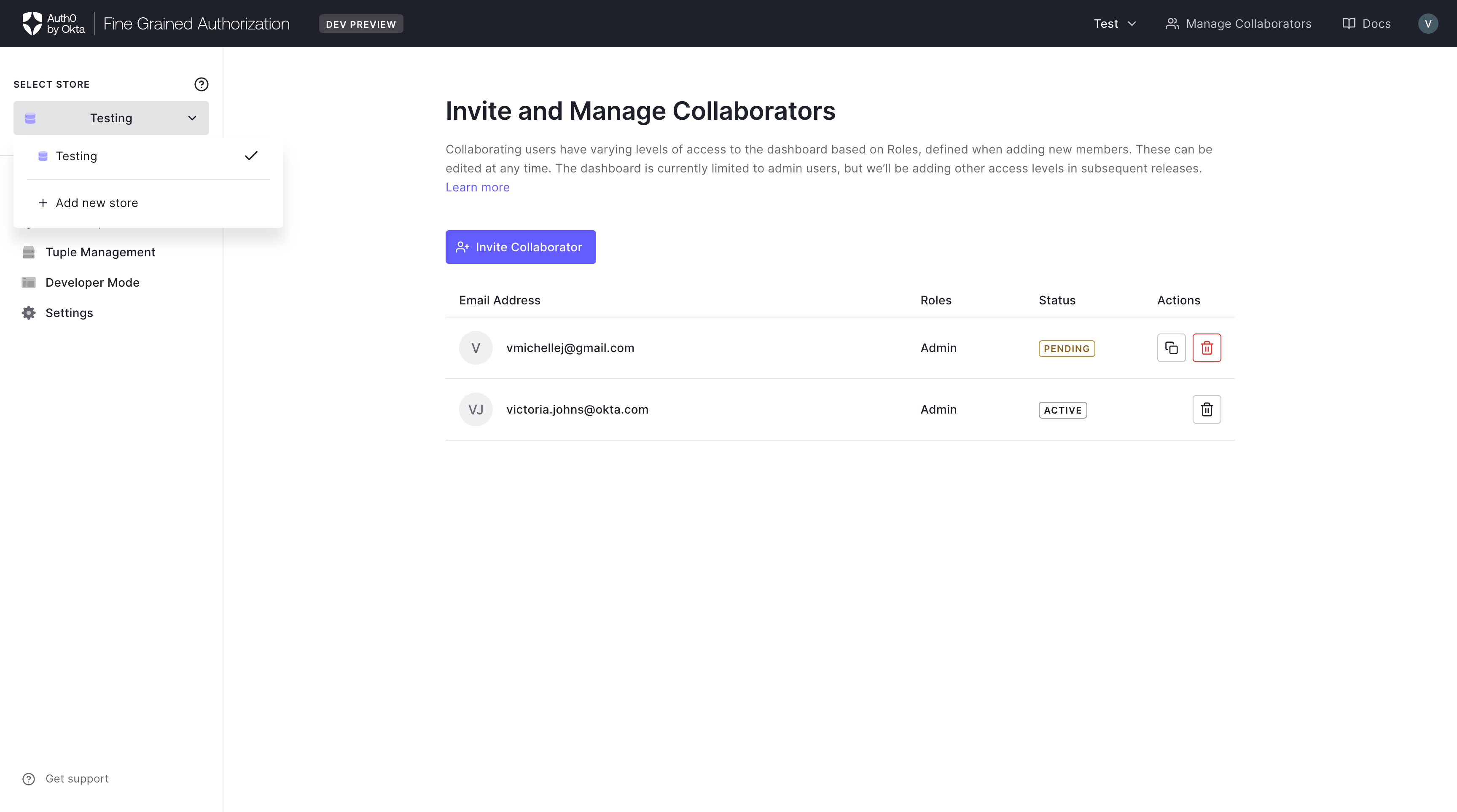
Task: Click the V avatar beside vmichellej@gmail.com
Action: click(476, 348)
